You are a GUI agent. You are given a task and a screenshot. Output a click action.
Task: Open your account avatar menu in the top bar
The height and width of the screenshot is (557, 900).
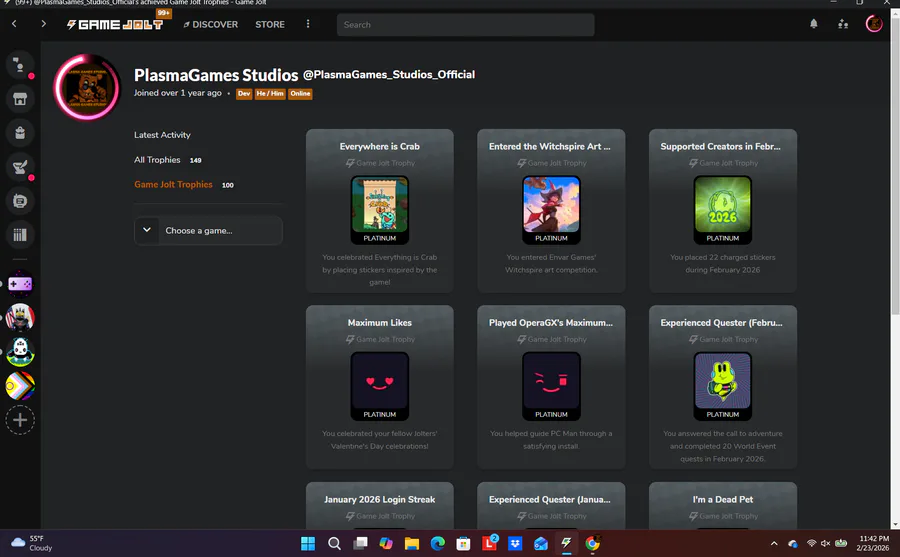[874, 24]
